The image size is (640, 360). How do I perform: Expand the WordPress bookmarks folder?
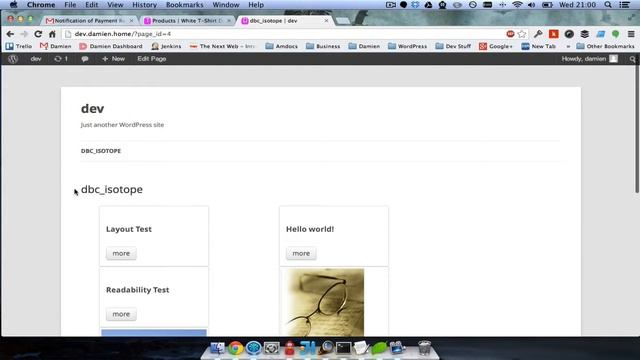tap(407, 46)
